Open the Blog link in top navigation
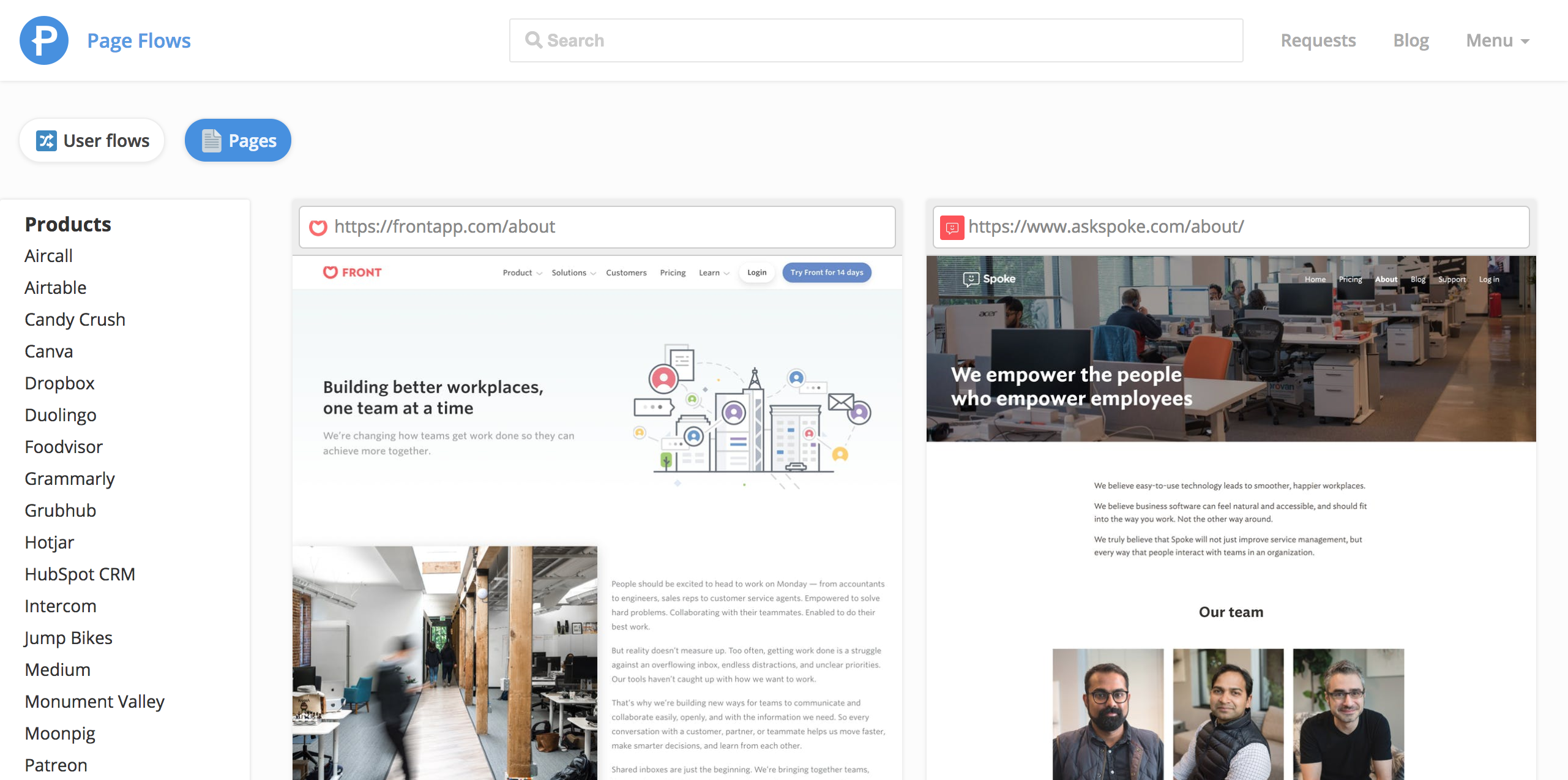The image size is (1568, 780). [1411, 40]
